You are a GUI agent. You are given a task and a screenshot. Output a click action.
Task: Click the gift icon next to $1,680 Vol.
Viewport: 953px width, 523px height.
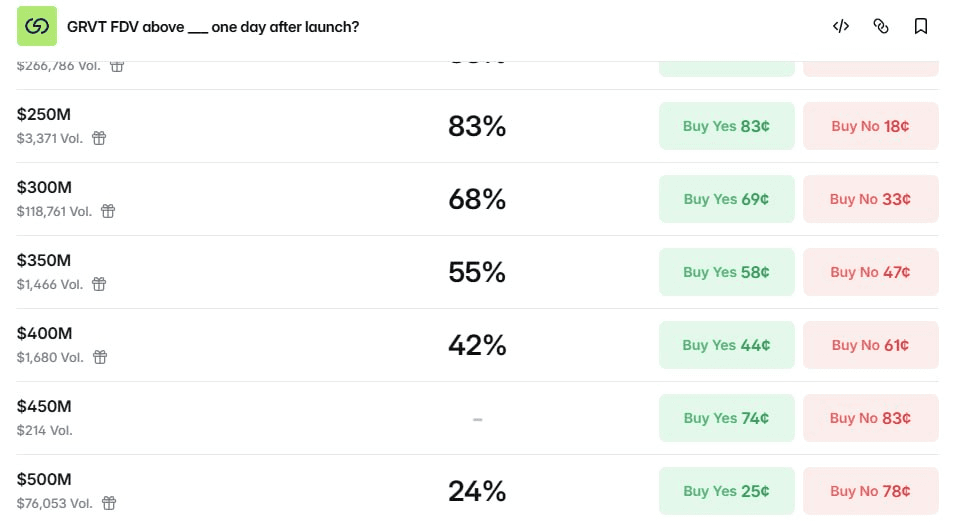(100, 357)
